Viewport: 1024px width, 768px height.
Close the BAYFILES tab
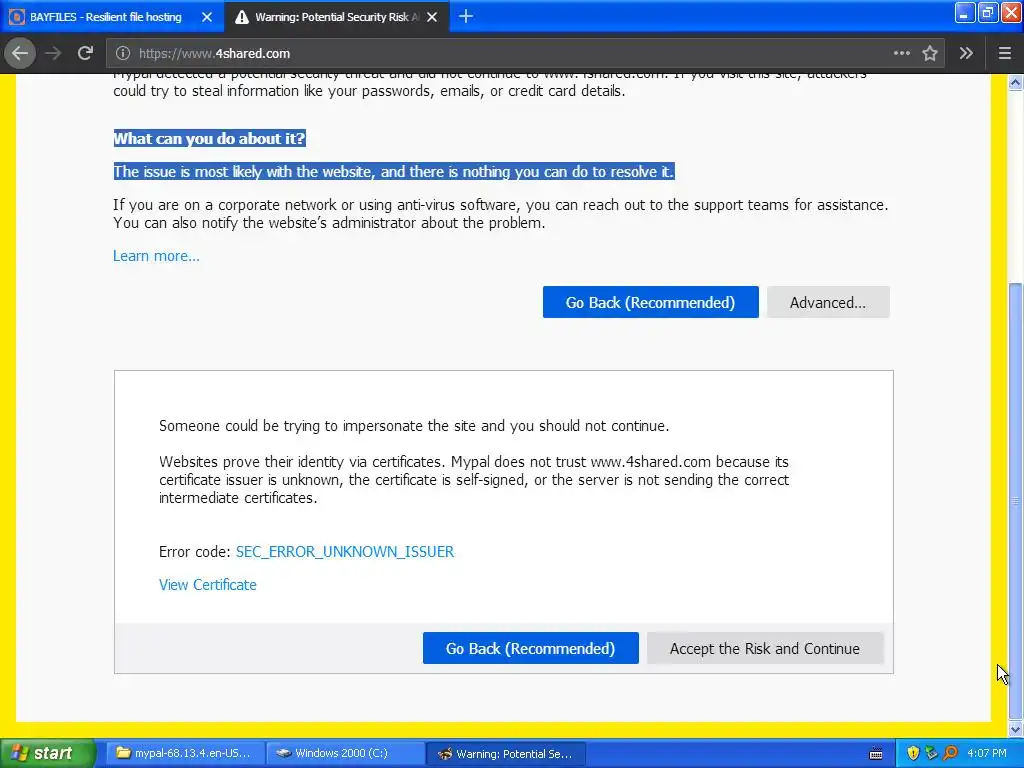pyautogui.click(x=207, y=17)
